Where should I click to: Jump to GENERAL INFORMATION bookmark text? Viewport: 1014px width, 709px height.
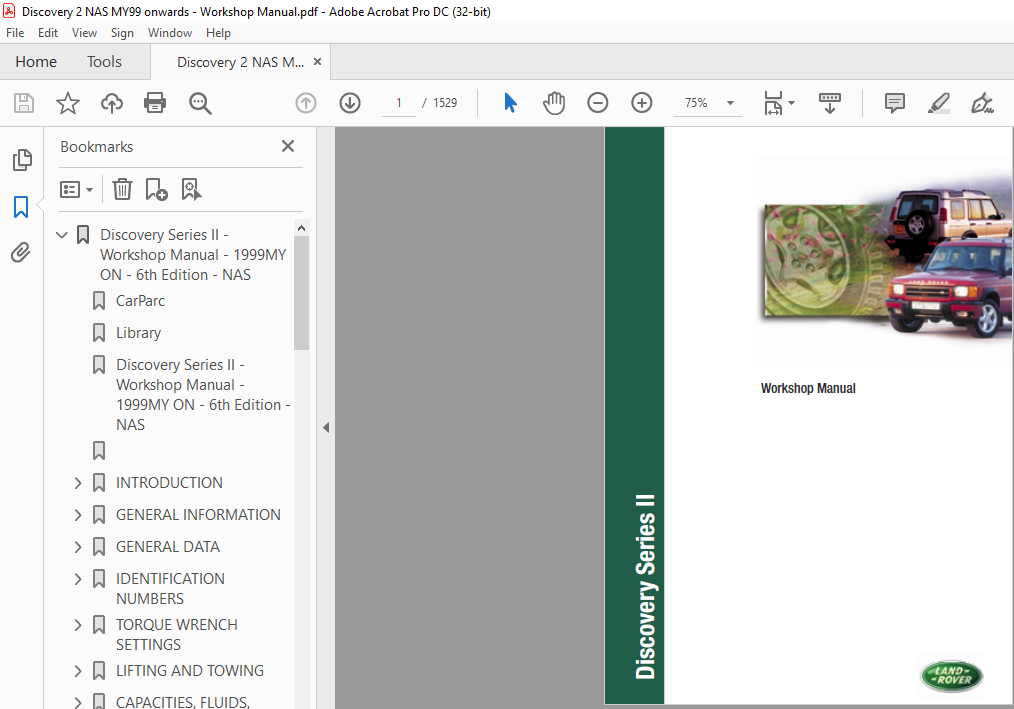click(198, 515)
